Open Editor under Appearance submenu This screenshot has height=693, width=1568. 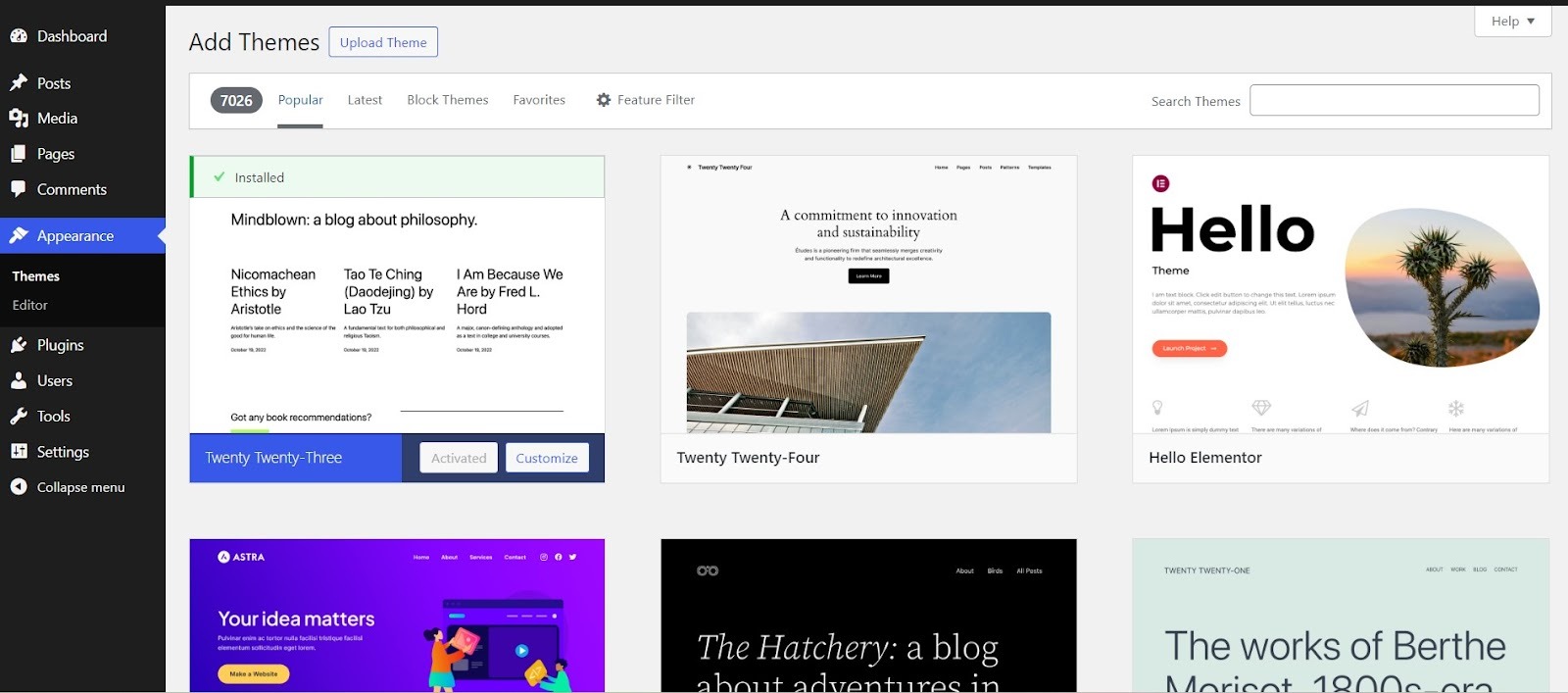[x=30, y=305]
